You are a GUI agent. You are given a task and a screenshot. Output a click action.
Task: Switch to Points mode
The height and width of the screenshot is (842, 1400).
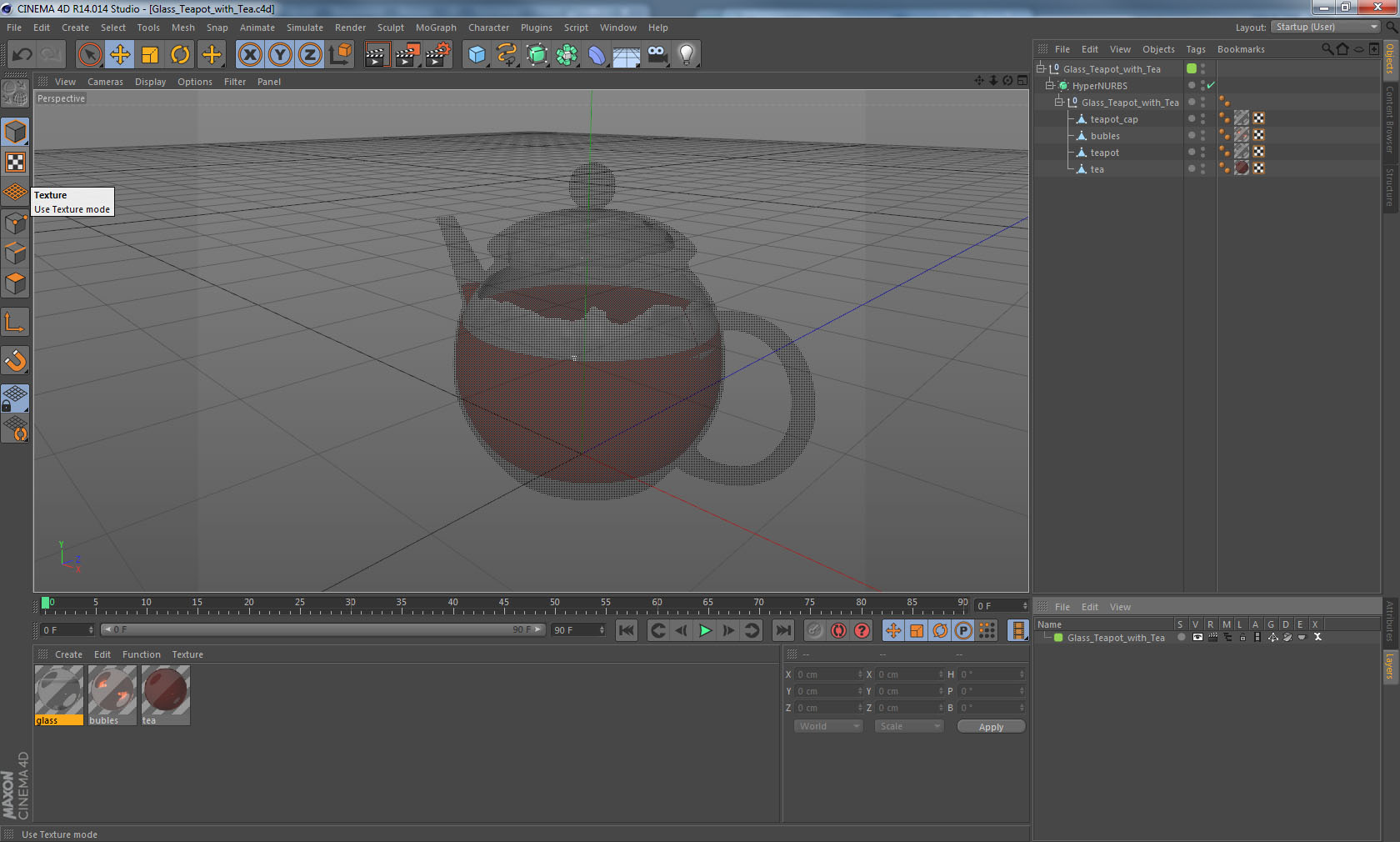coord(16,223)
